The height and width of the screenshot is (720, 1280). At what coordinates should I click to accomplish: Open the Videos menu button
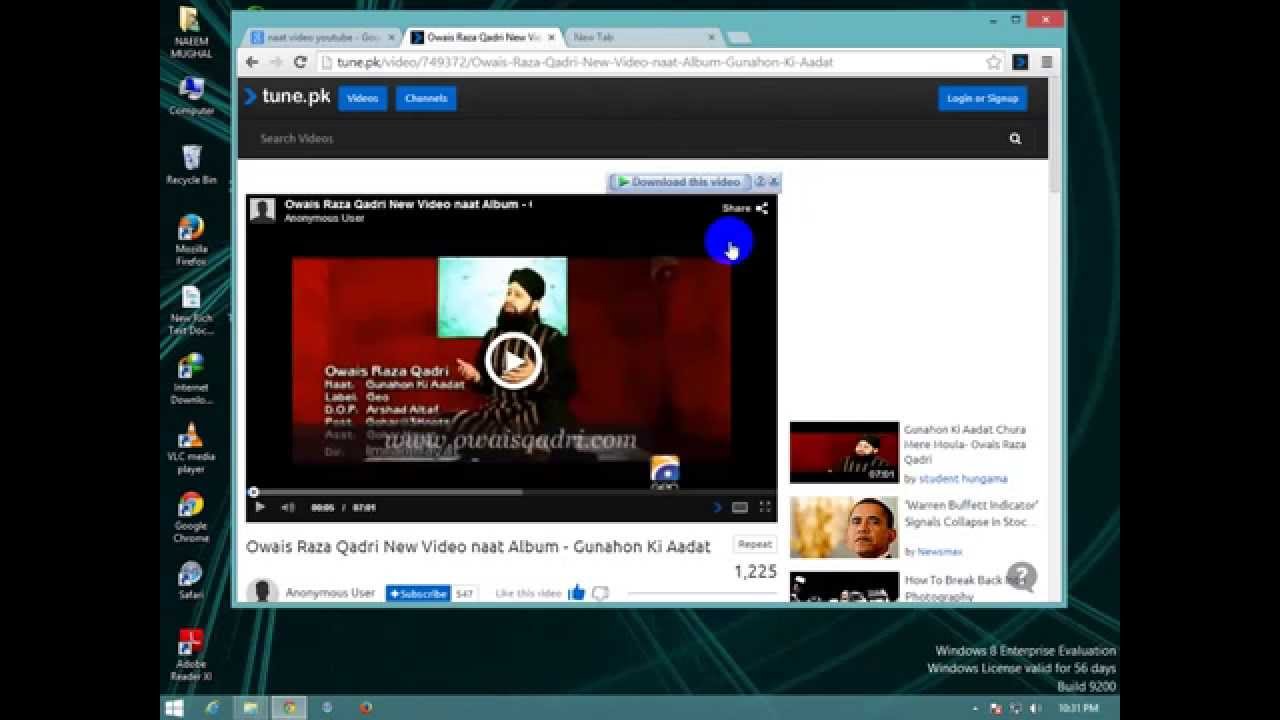pyautogui.click(x=362, y=98)
